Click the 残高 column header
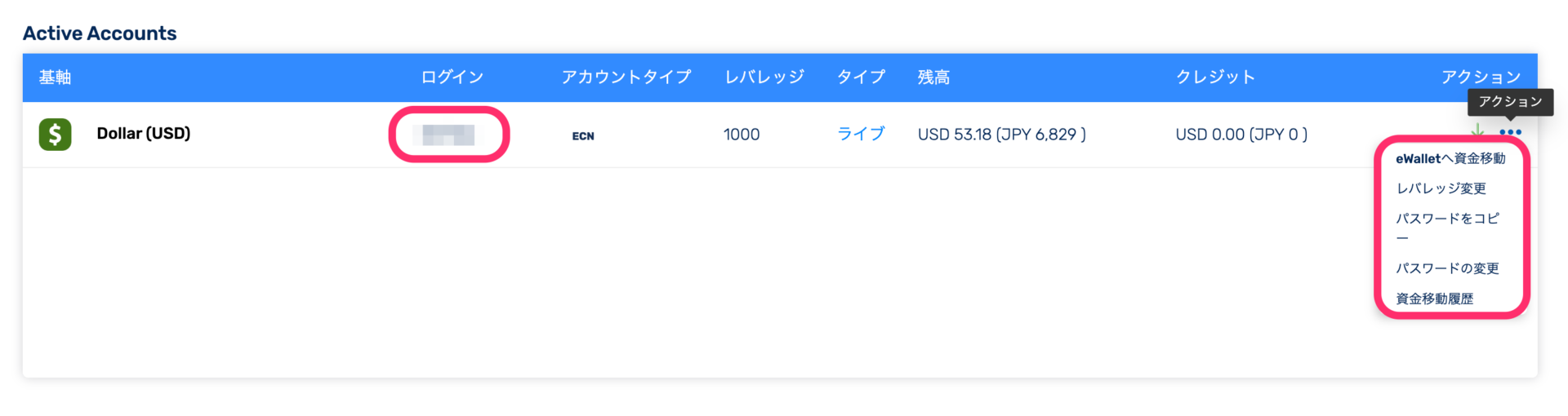This screenshot has height=416, width=1568. point(933,77)
